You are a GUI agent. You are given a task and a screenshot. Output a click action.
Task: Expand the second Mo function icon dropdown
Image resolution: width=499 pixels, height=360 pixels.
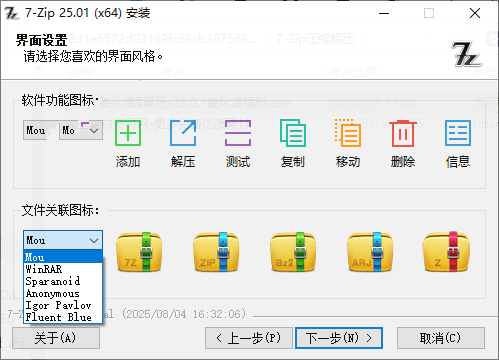coord(81,130)
